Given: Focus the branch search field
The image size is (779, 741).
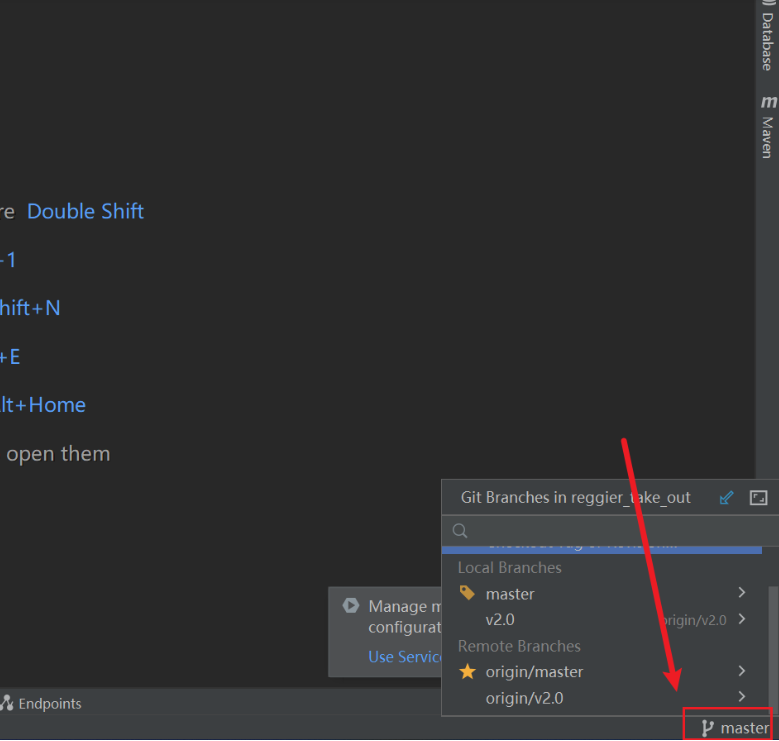Looking at the screenshot, I should tap(610, 530).
